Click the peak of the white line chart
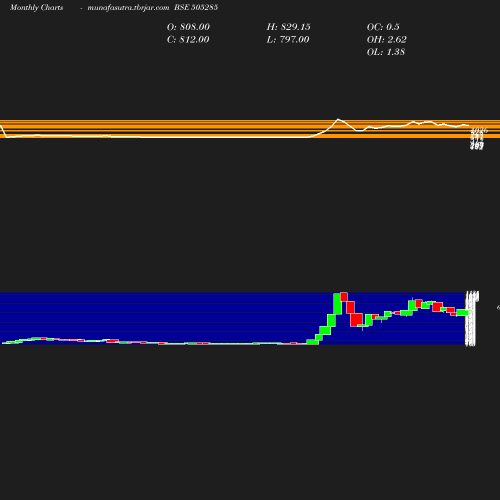The height and width of the screenshot is (500, 500). click(338, 119)
